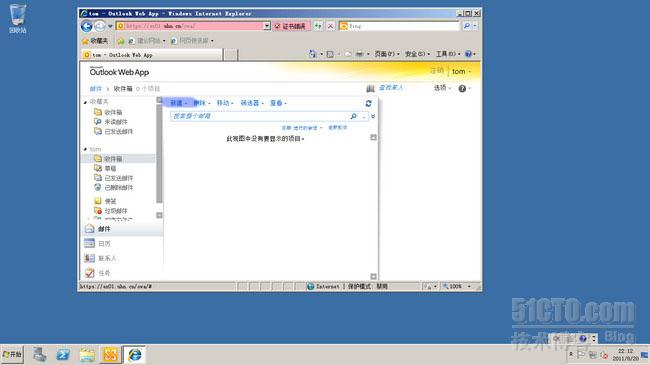Click the add to favorites bar icon
Viewport: 650px width, 365px height.
point(121,41)
